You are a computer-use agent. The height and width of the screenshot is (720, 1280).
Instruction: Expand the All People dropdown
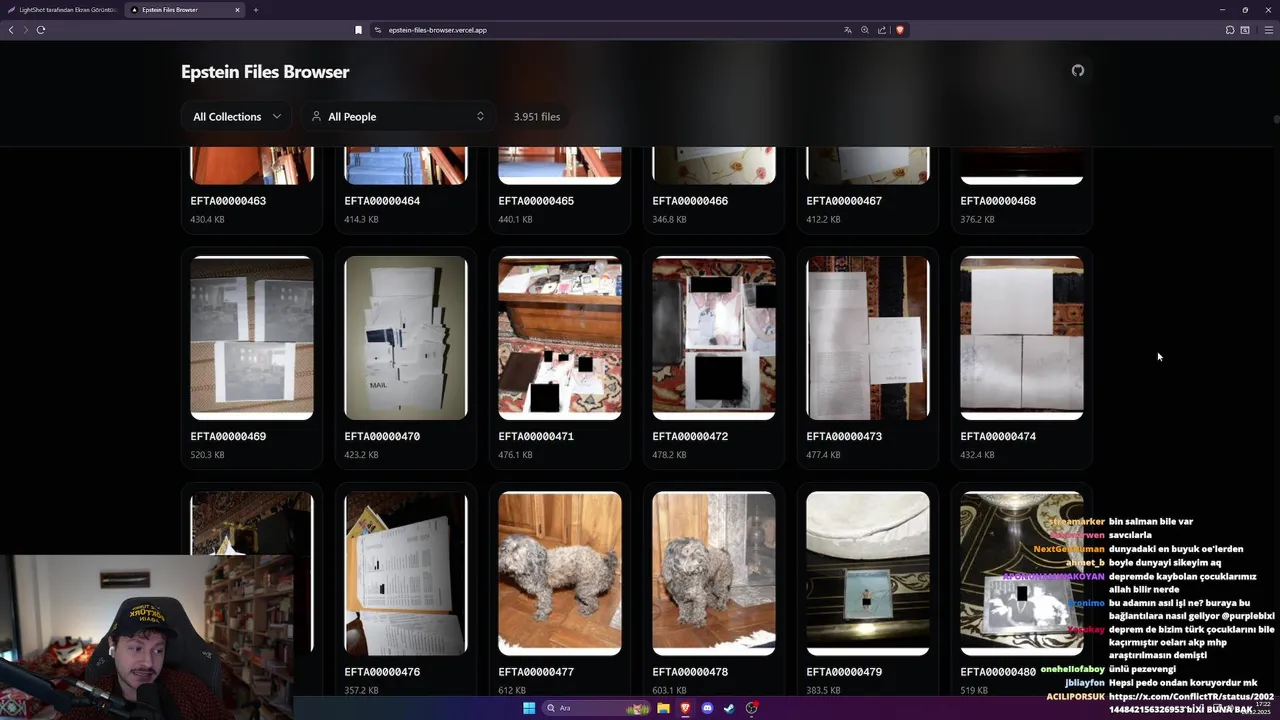pyautogui.click(x=398, y=117)
